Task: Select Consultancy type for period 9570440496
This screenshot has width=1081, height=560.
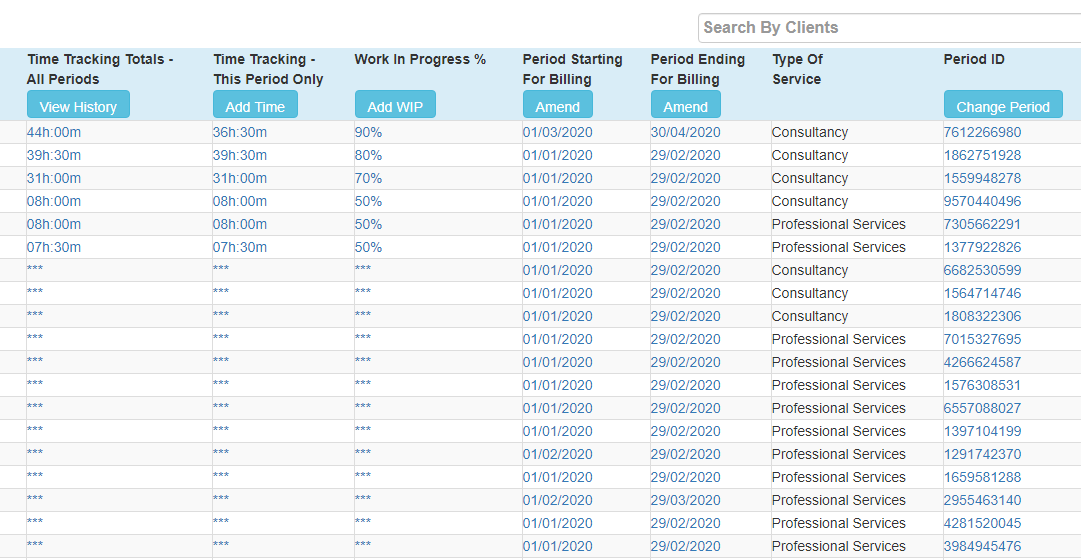Action: tap(809, 201)
